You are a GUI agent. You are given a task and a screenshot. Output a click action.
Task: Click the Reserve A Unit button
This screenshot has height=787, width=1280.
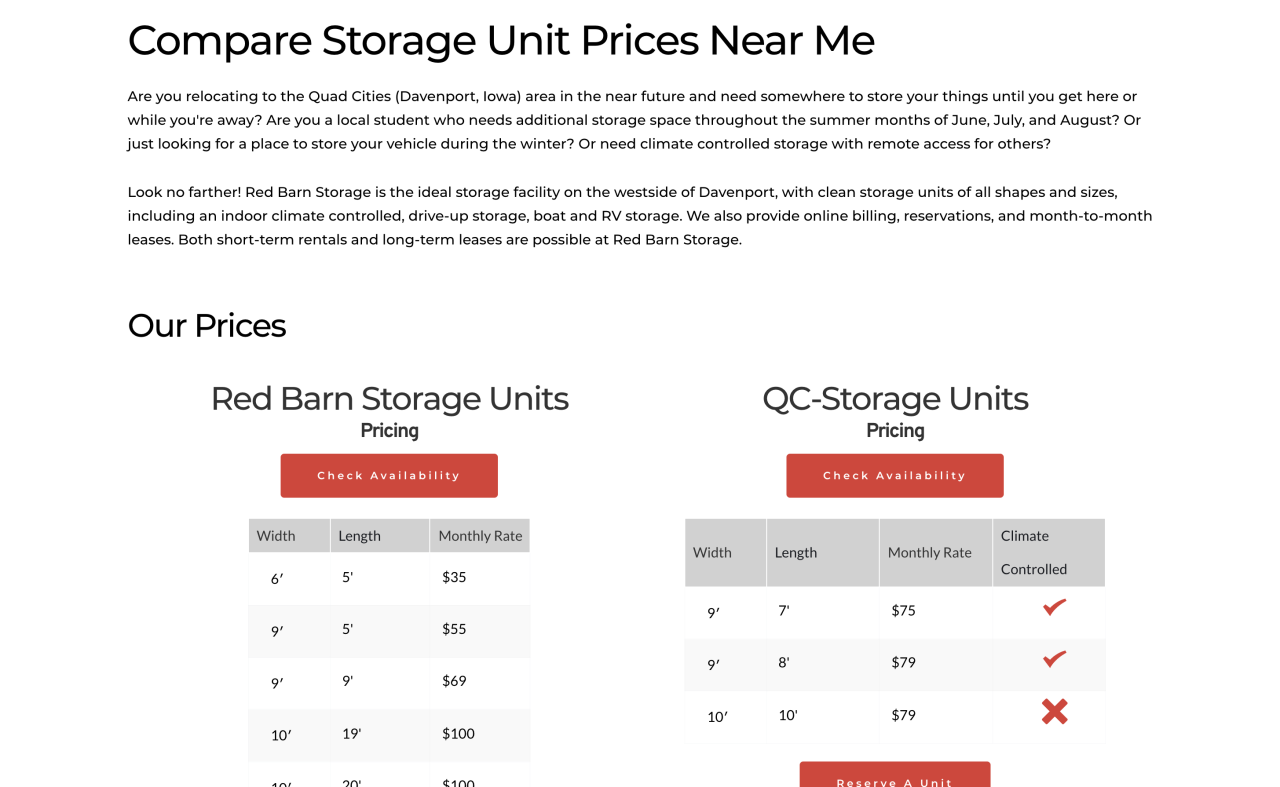click(x=895, y=780)
